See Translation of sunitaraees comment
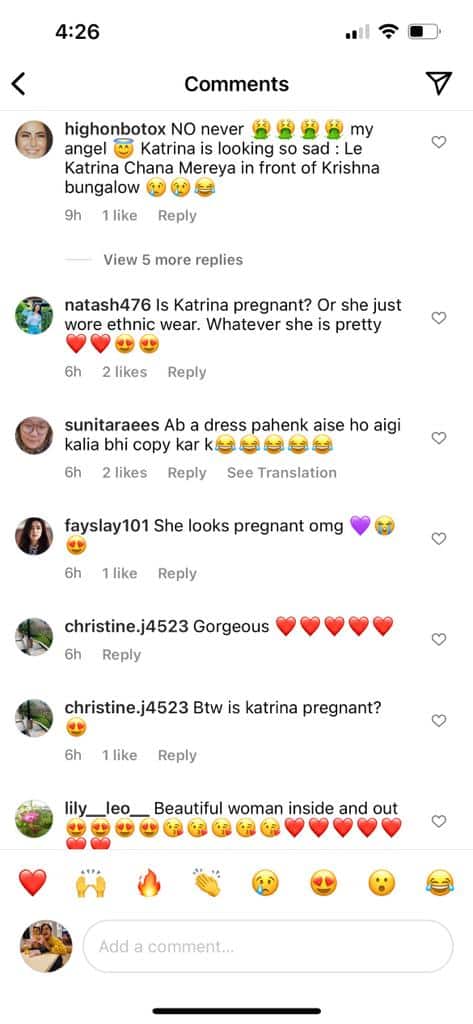The height and width of the screenshot is (1024, 473). [x=282, y=472]
